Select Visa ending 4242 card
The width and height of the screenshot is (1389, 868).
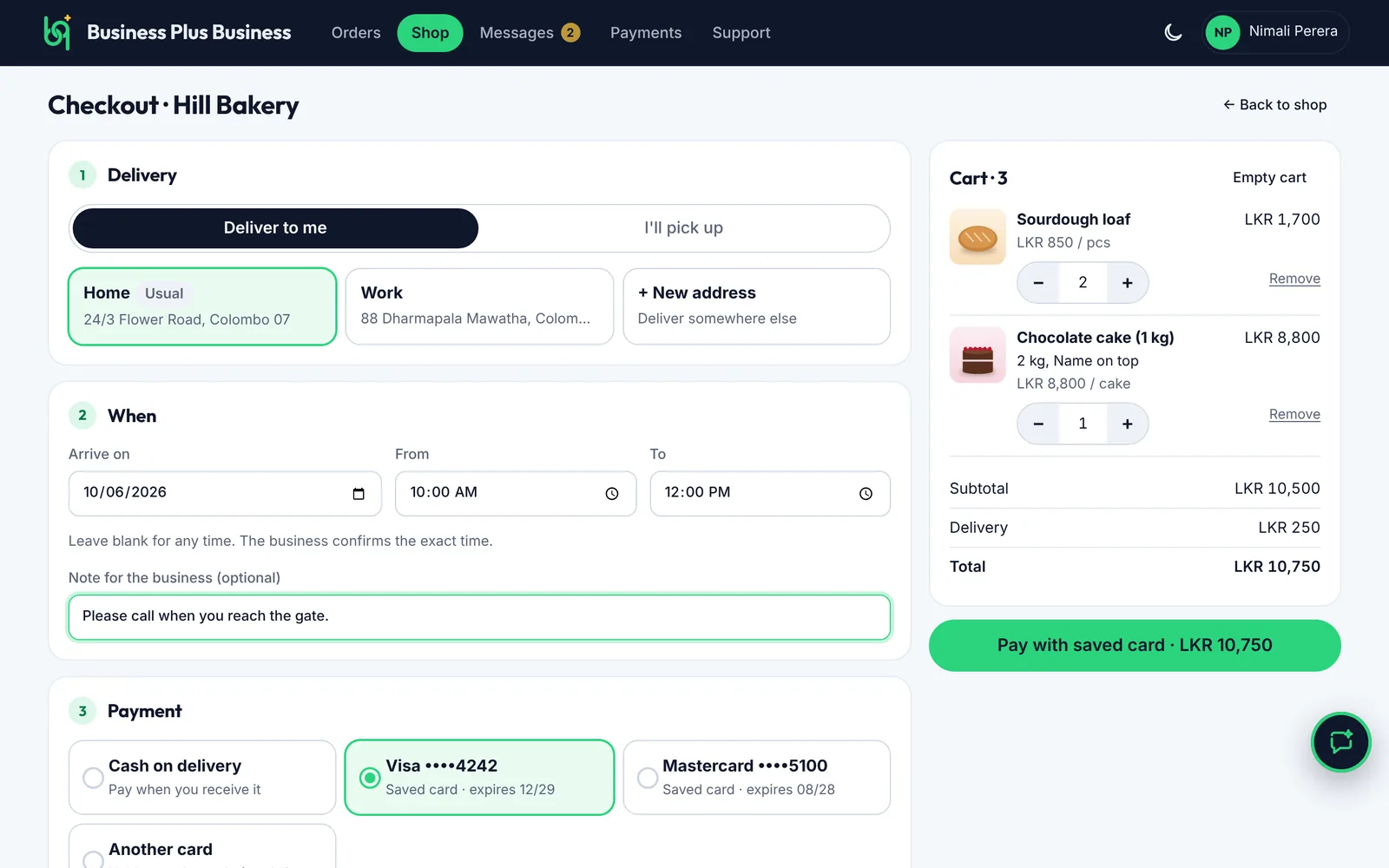[479, 777]
